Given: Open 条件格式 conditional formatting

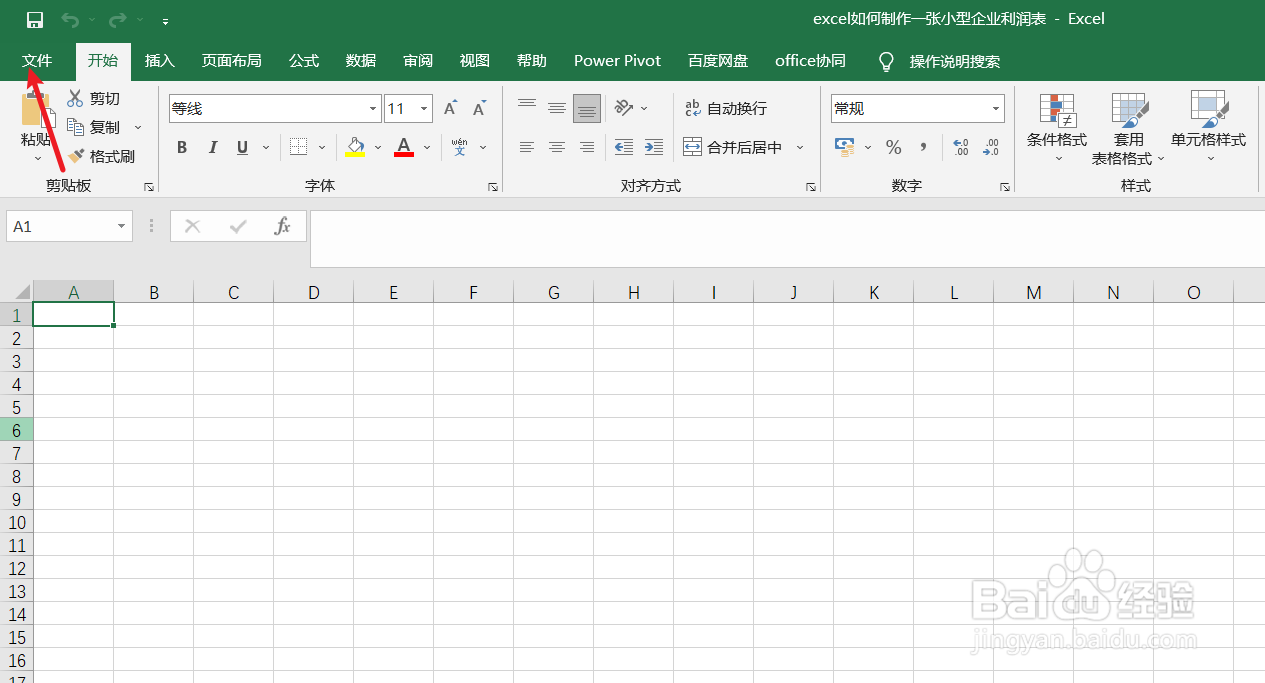Looking at the screenshot, I should pyautogui.click(x=1057, y=129).
